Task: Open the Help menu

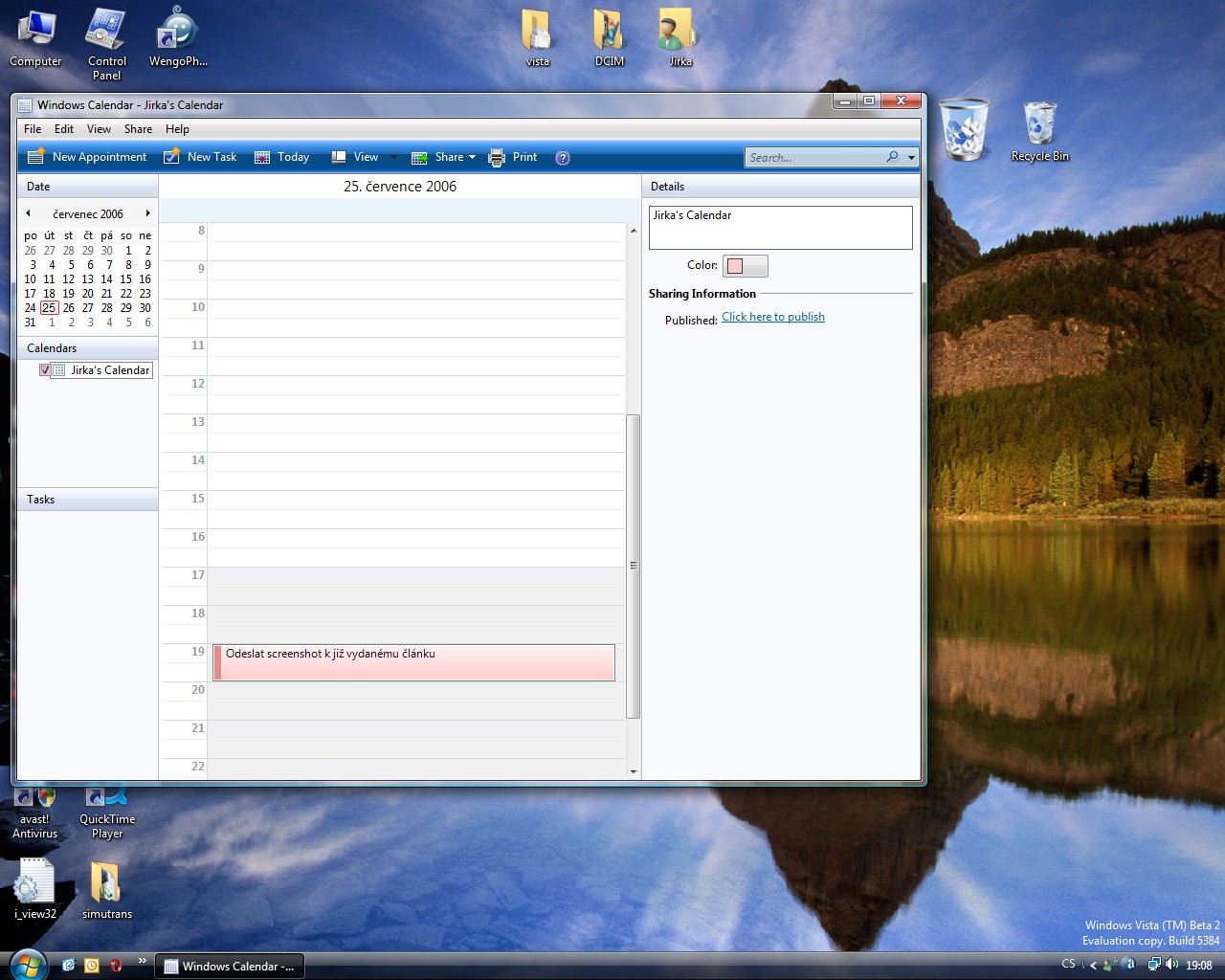Action: click(177, 129)
